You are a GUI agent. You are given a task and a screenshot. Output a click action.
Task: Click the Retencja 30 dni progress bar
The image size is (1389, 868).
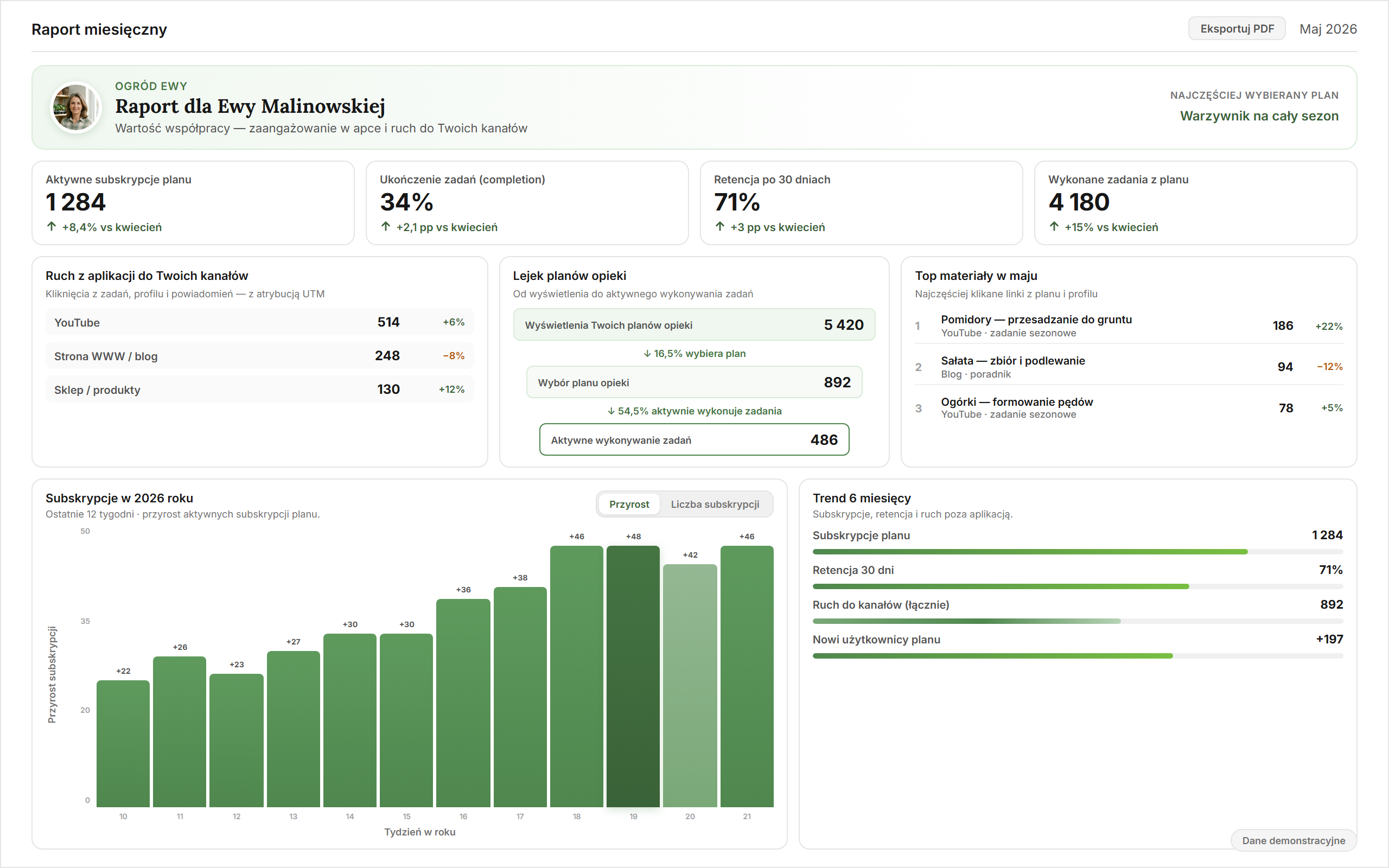click(x=1078, y=586)
